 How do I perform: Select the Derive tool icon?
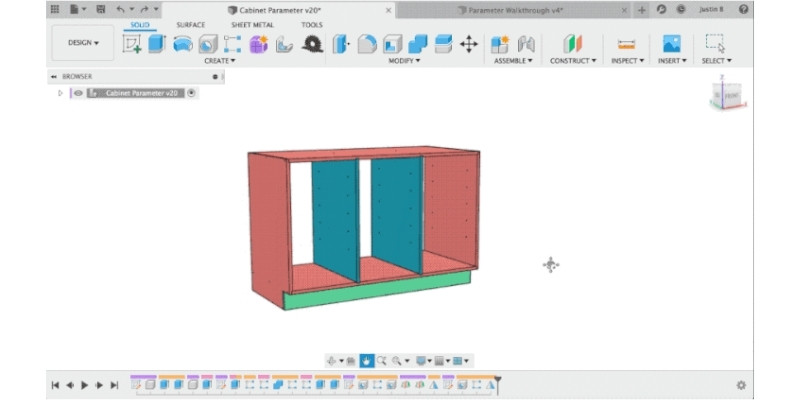(284, 44)
